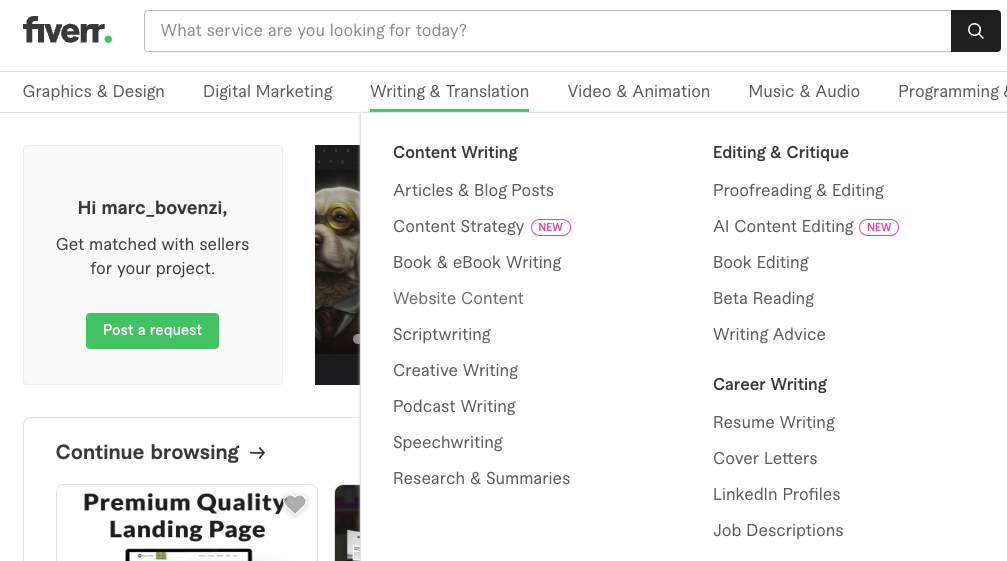Go to Resume Writing

774,422
